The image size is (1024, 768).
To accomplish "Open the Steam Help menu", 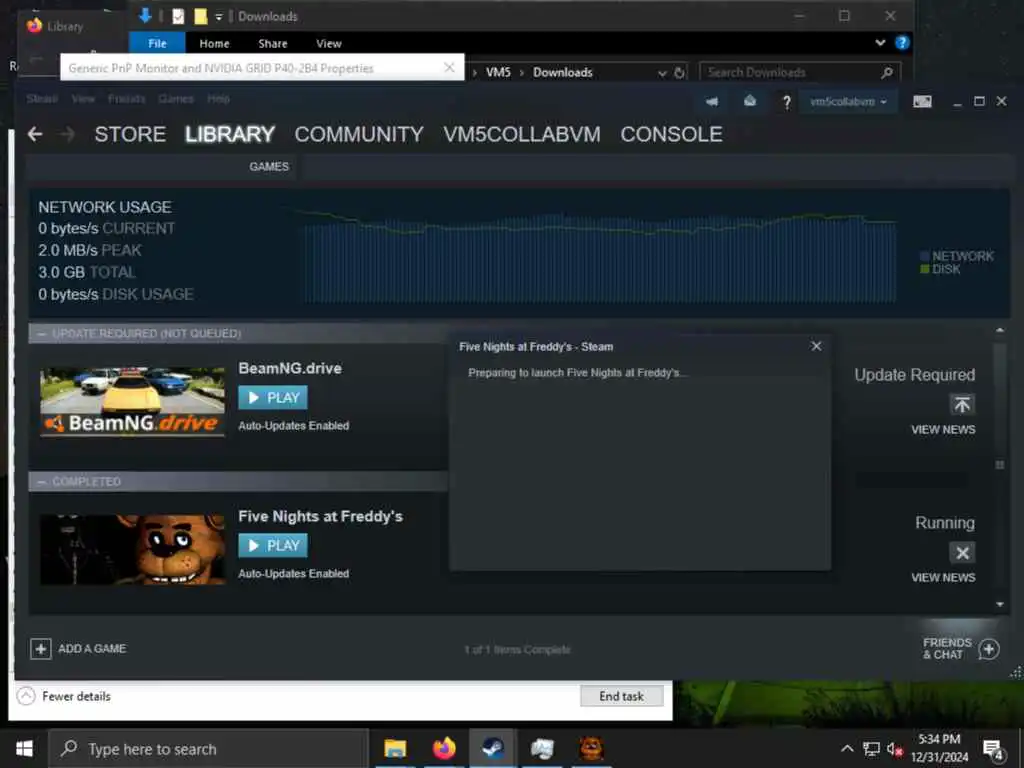I will coord(218,99).
